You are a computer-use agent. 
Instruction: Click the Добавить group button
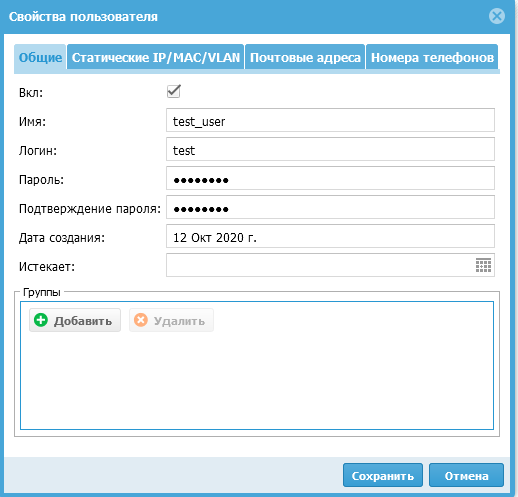coord(75,320)
